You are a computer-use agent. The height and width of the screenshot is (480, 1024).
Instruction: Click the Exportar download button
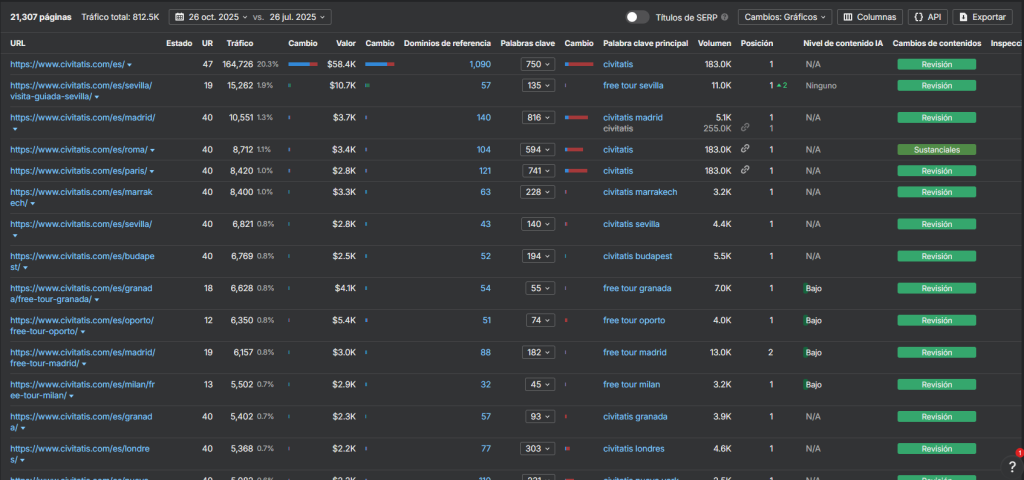click(x=981, y=17)
